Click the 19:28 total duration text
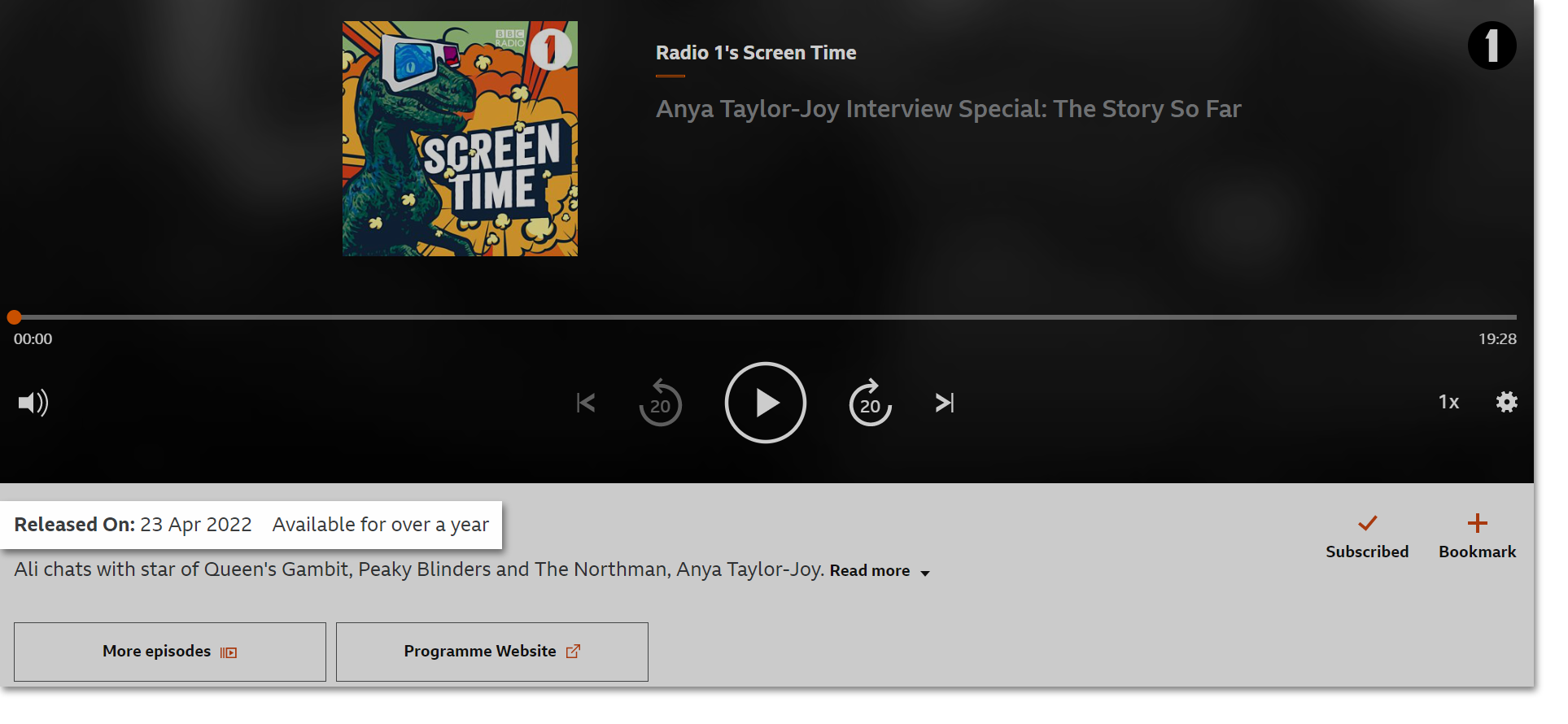The image size is (1568, 724). coord(1497,339)
